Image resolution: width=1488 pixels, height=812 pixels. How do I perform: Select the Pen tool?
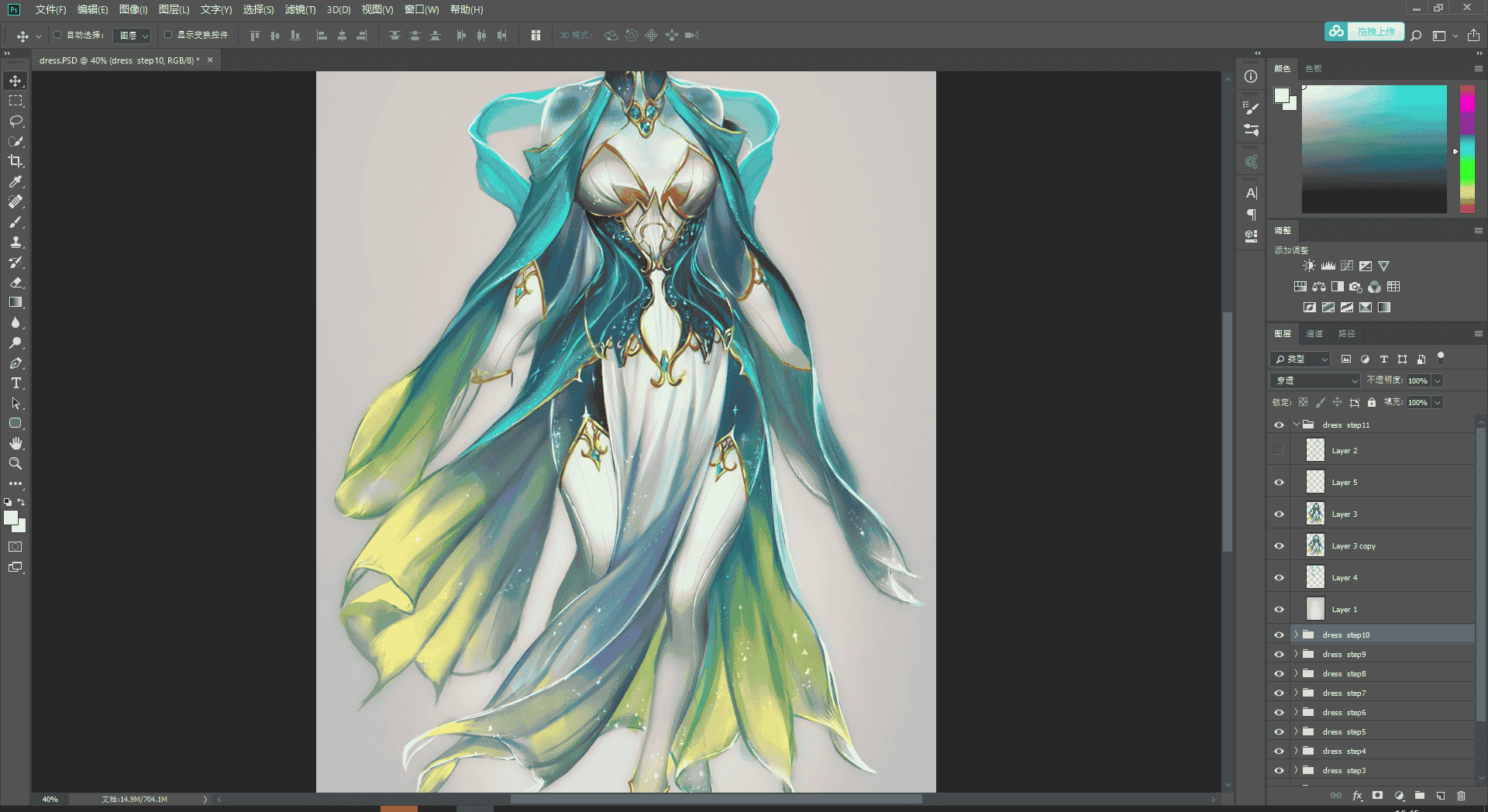(x=15, y=363)
